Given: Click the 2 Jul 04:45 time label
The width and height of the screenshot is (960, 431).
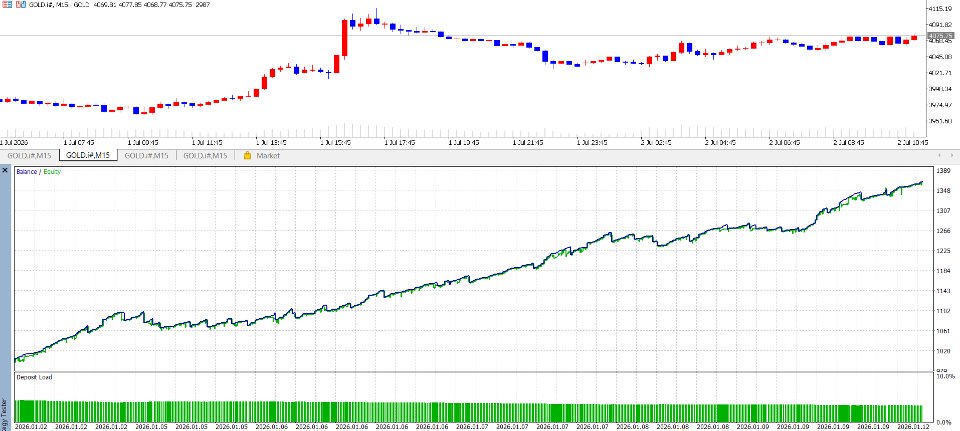Looking at the screenshot, I should coord(721,142).
